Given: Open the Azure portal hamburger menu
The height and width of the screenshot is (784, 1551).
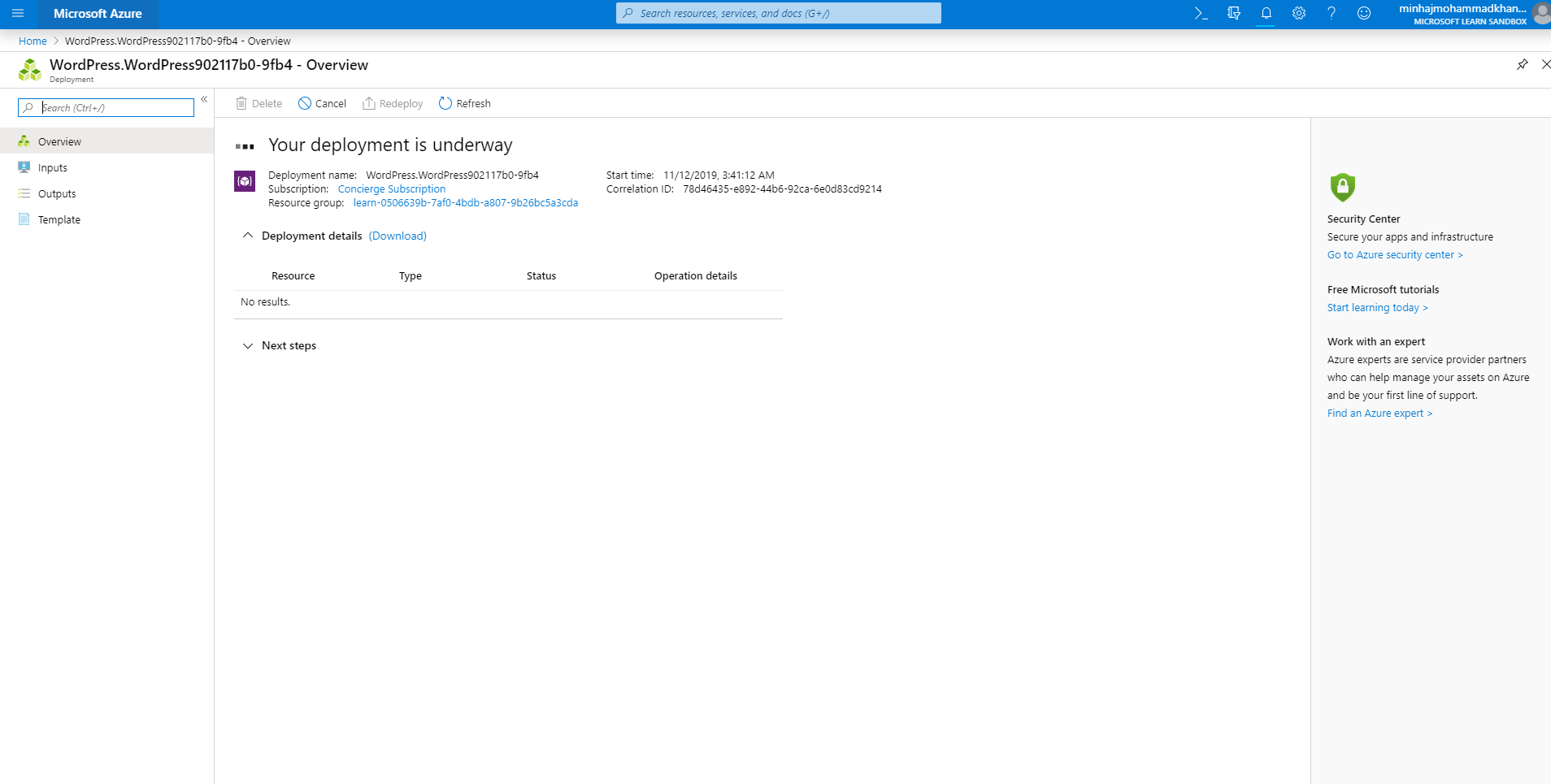Looking at the screenshot, I should click(18, 14).
